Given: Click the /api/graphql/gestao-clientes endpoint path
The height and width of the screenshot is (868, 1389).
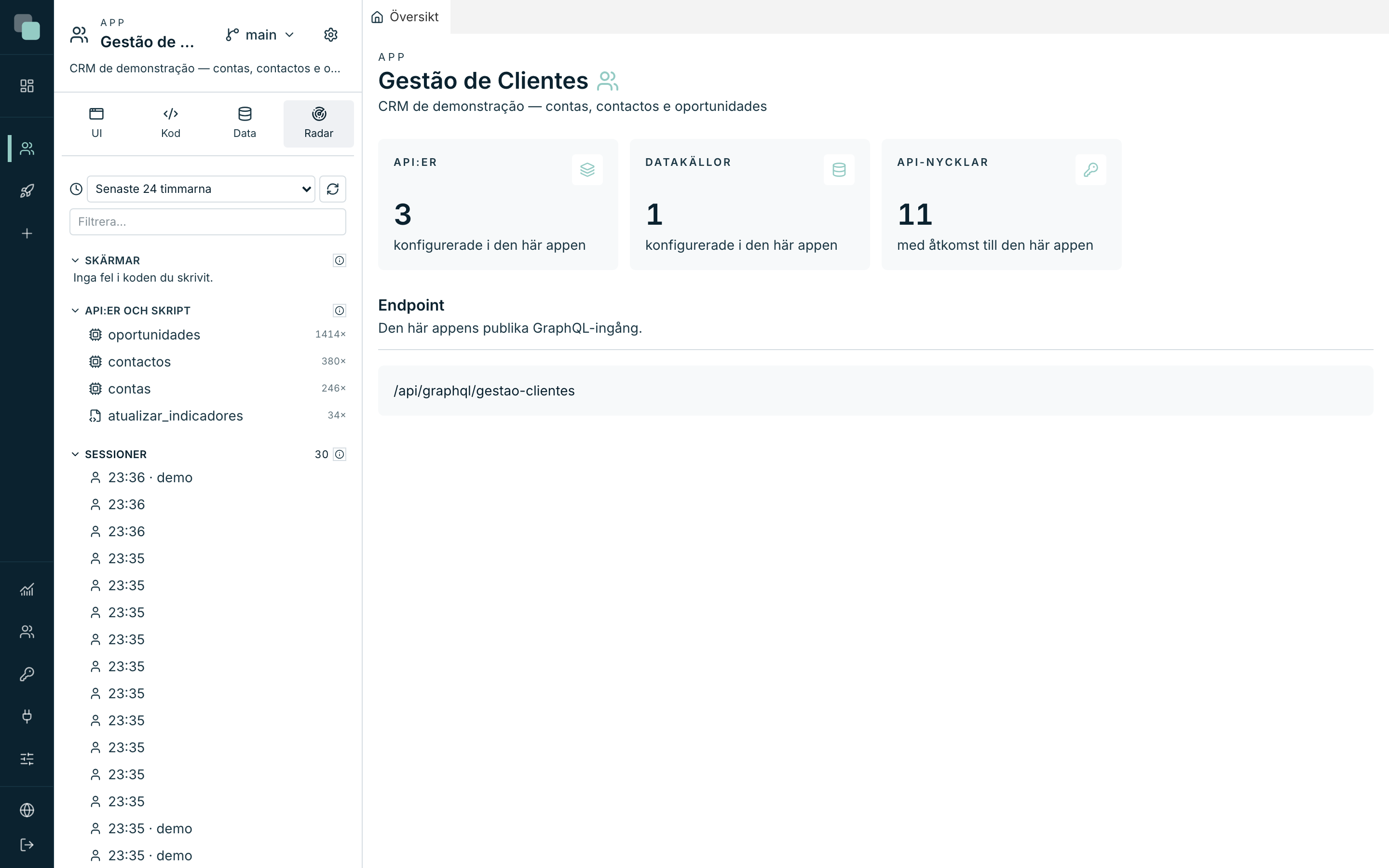Looking at the screenshot, I should click(x=484, y=391).
